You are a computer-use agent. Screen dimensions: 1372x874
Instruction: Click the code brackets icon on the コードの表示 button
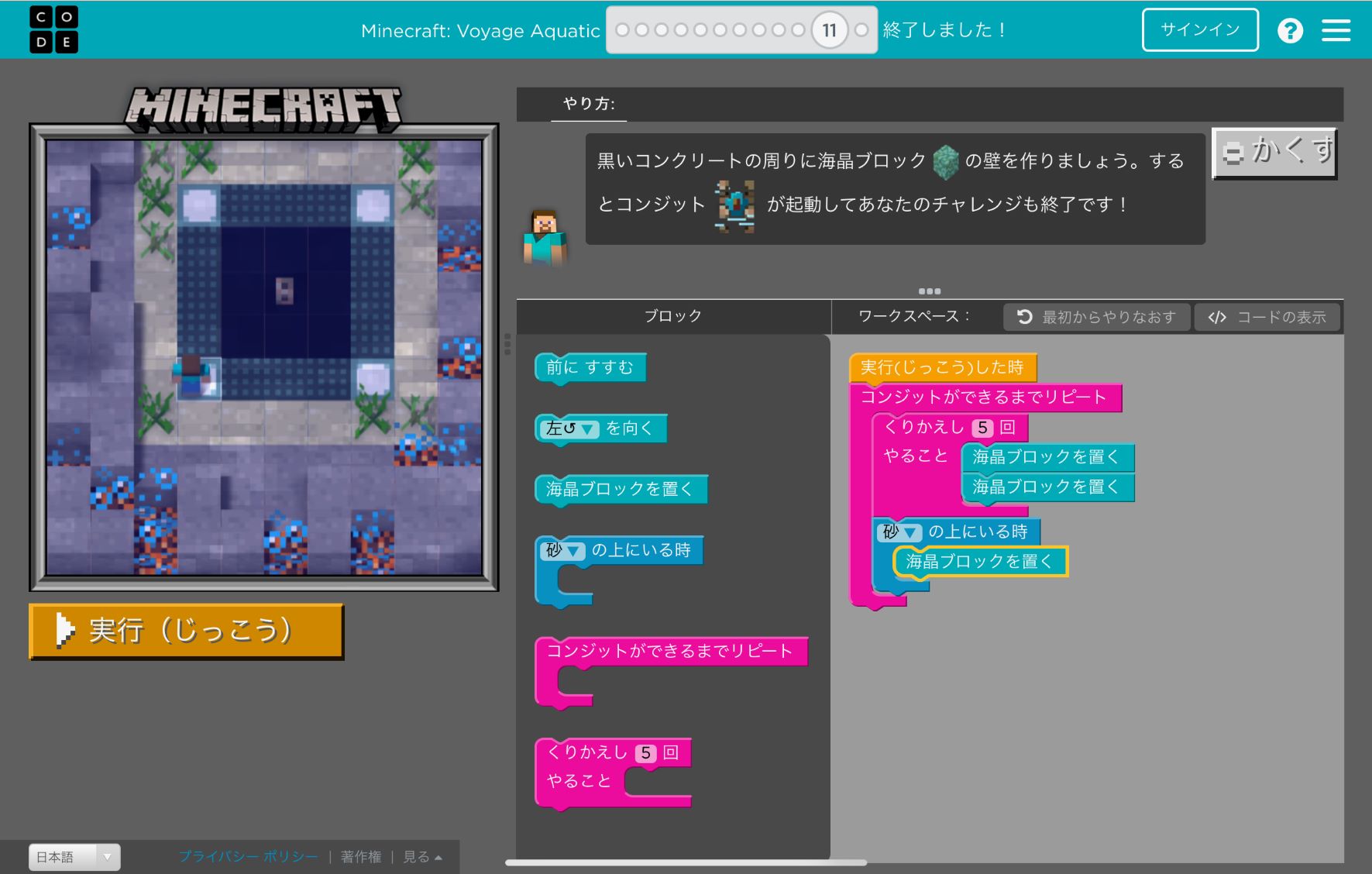point(1217,318)
